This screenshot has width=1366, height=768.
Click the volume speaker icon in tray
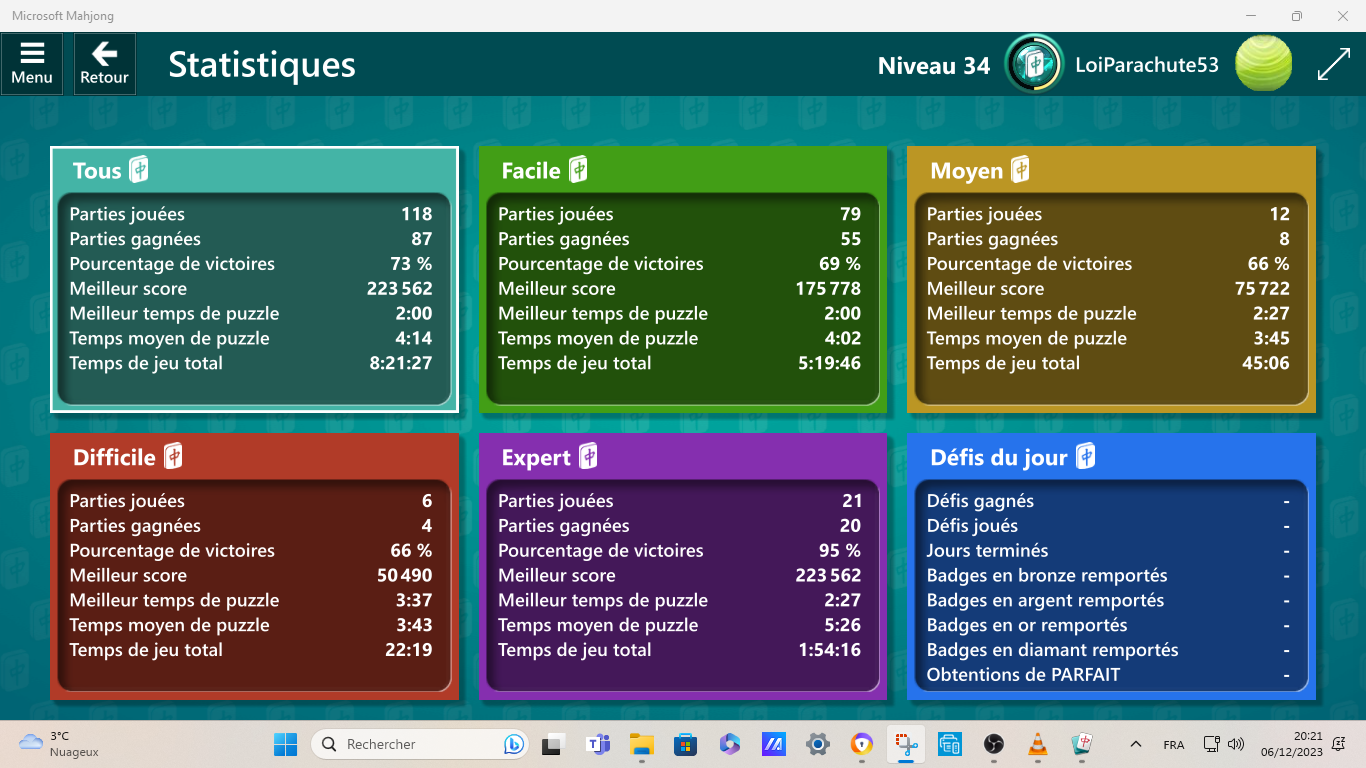pos(1237,744)
